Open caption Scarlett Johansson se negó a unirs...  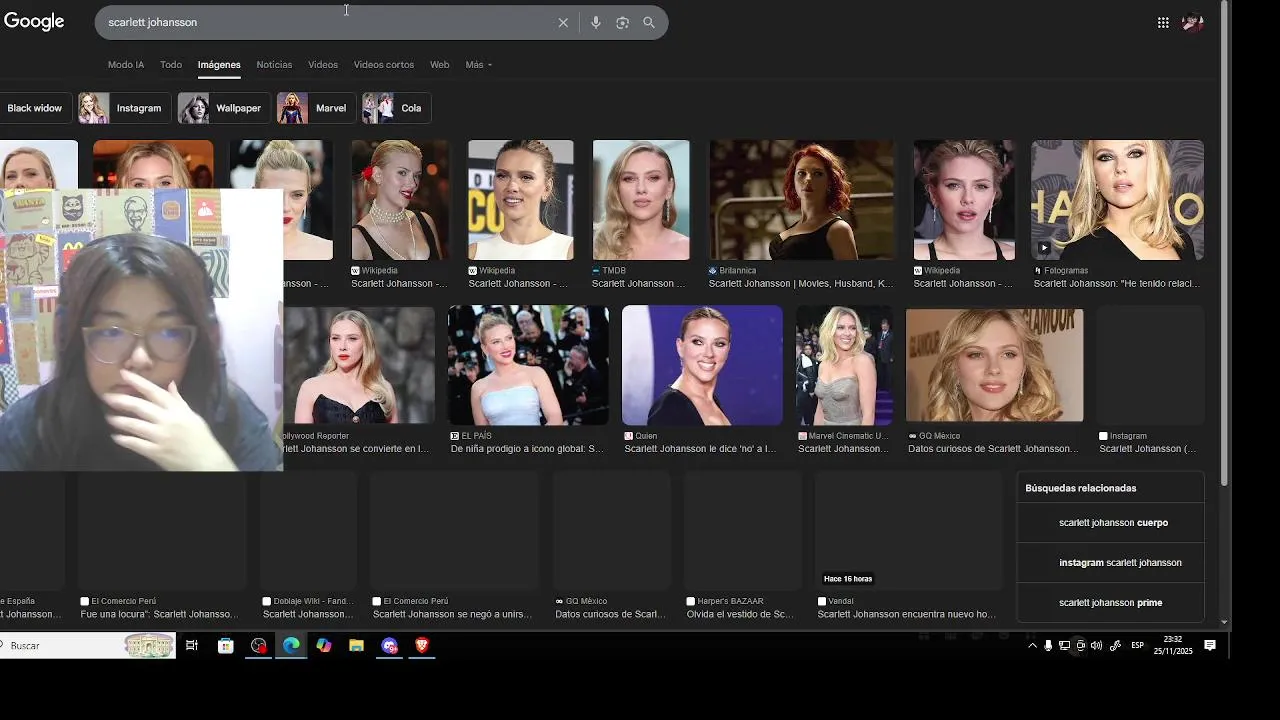(x=452, y=614)
